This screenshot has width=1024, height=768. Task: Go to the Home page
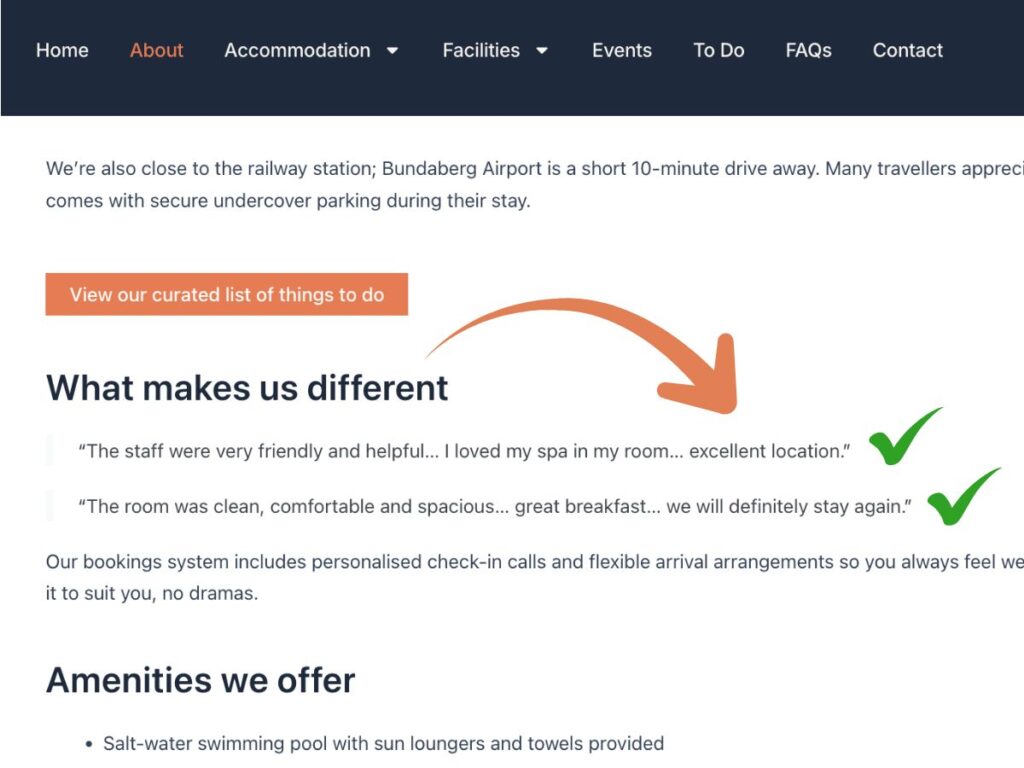62,50
